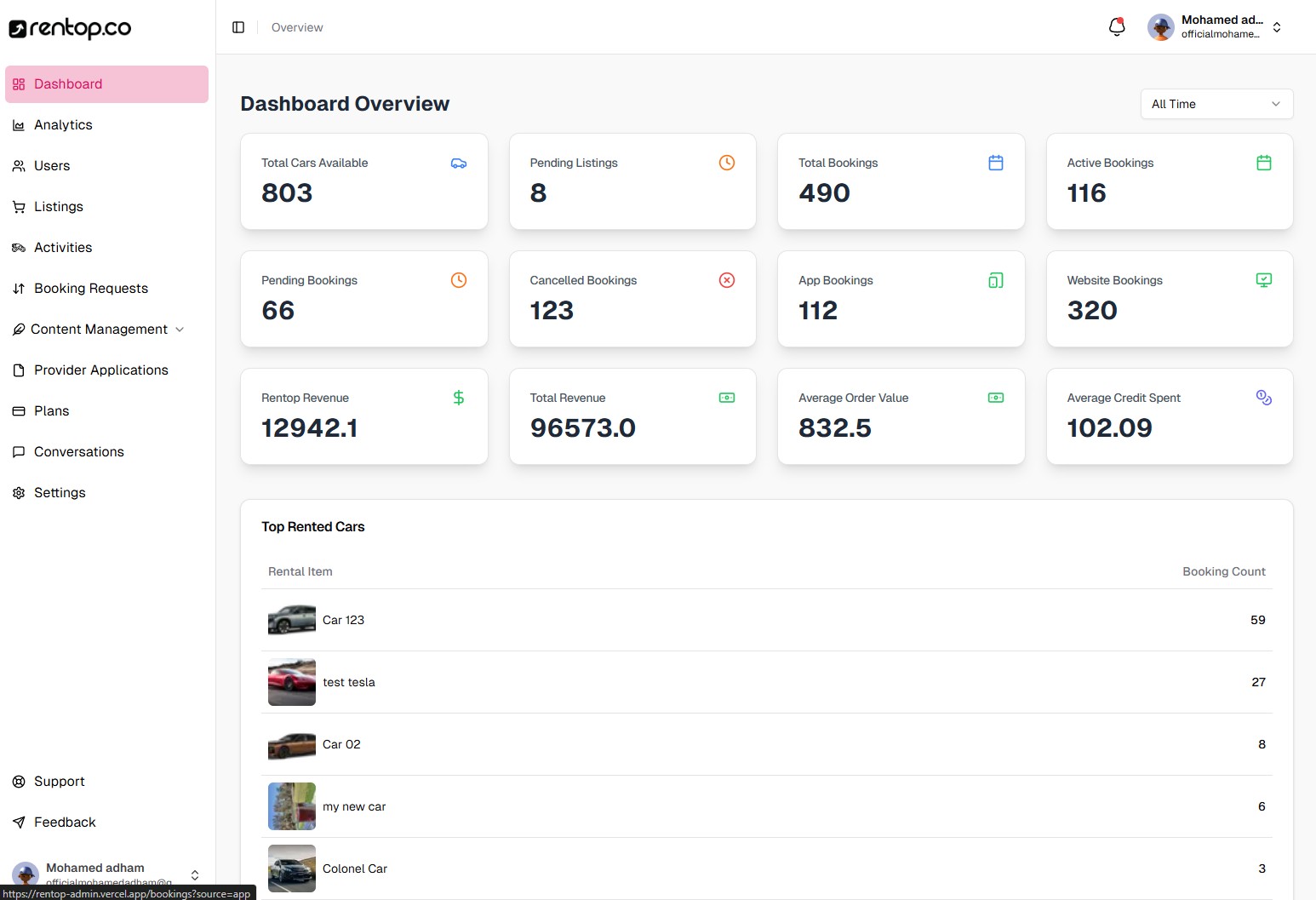
Task: Open the Website Bookings card
Action: point(1169,299)
